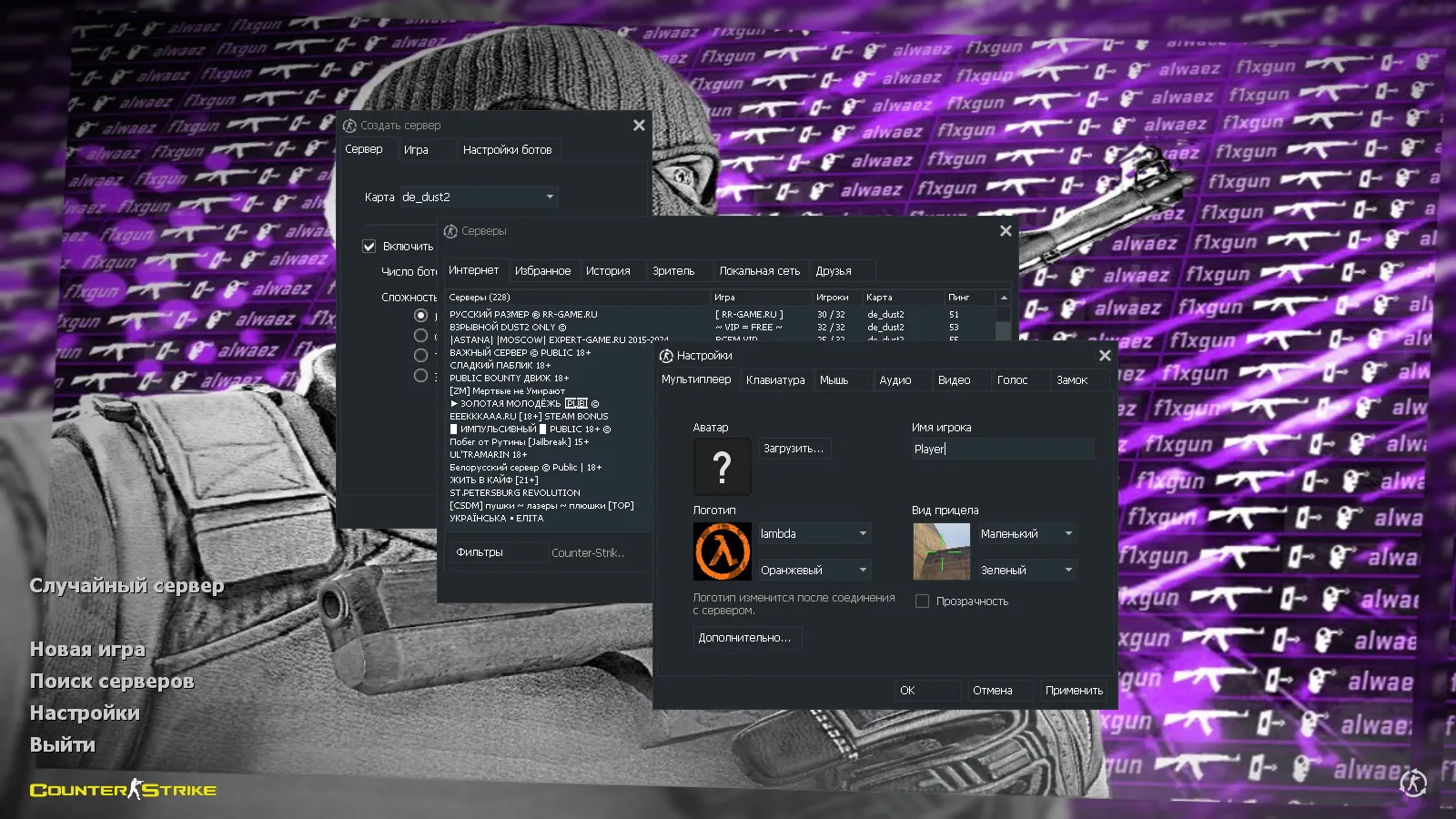Click the Player name input field
The height and width of the screenshot is (819, 1456).
click(1001, 448)
